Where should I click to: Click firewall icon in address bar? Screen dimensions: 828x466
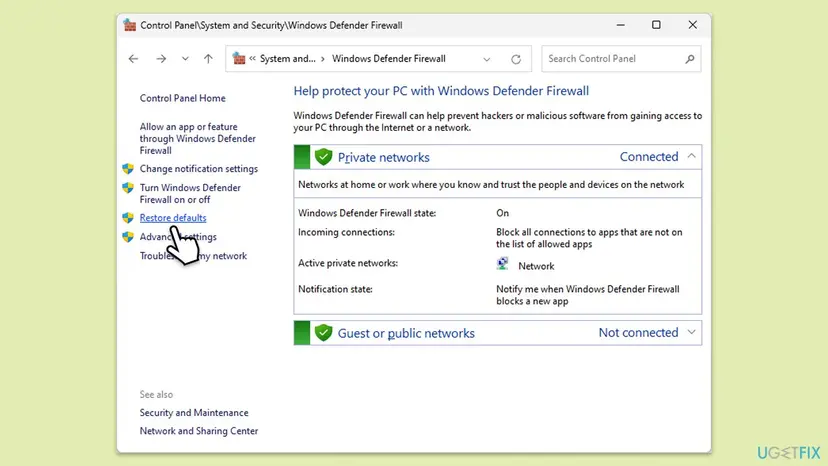coord(239,59)
